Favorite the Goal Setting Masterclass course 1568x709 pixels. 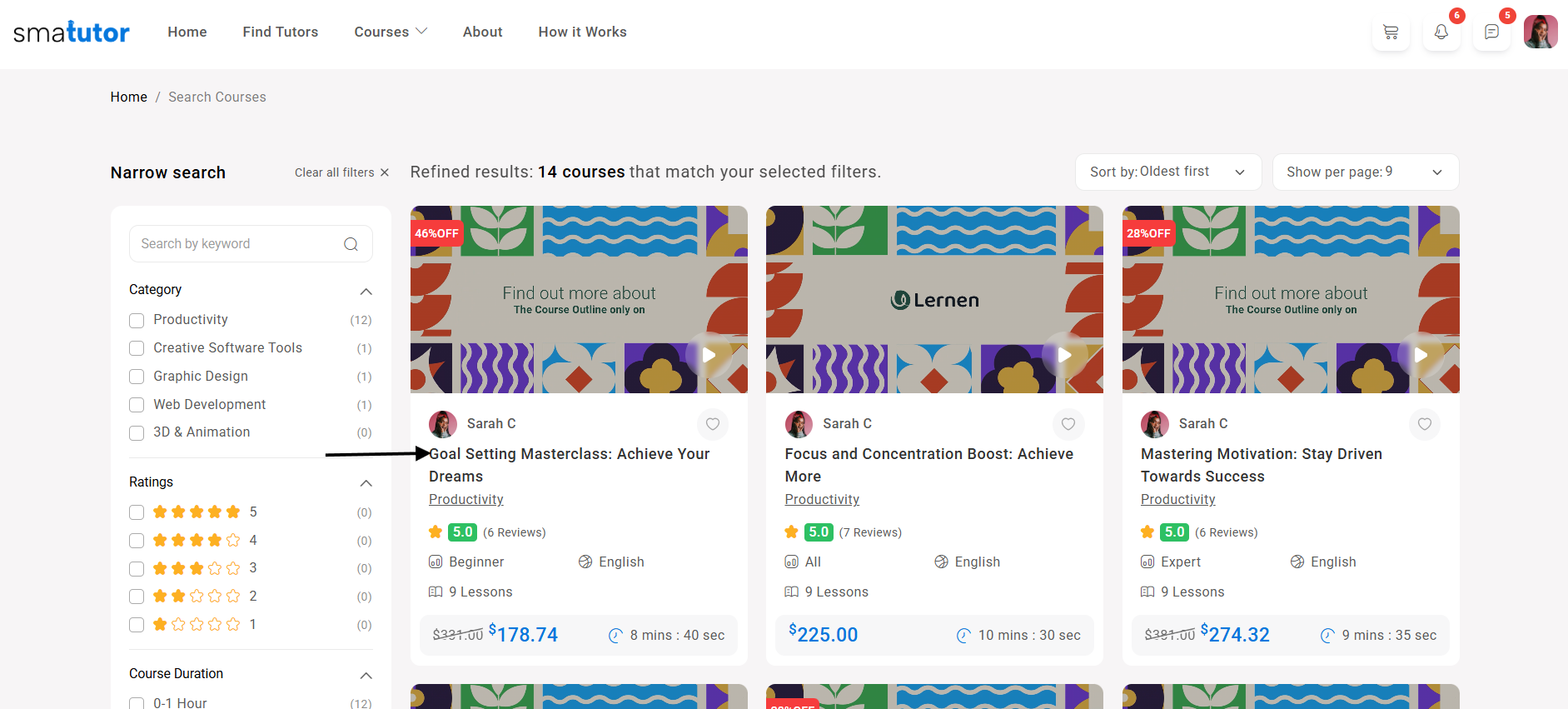(x=713, y=424)
